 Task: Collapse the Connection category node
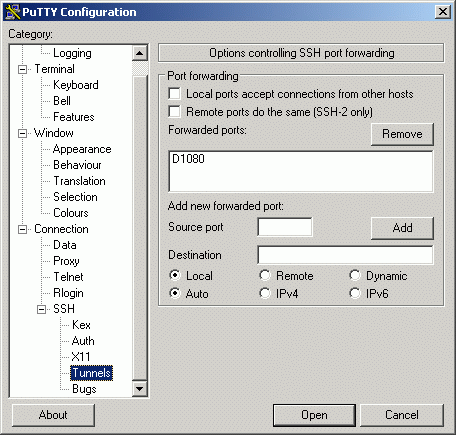click(x=23, y=229)
